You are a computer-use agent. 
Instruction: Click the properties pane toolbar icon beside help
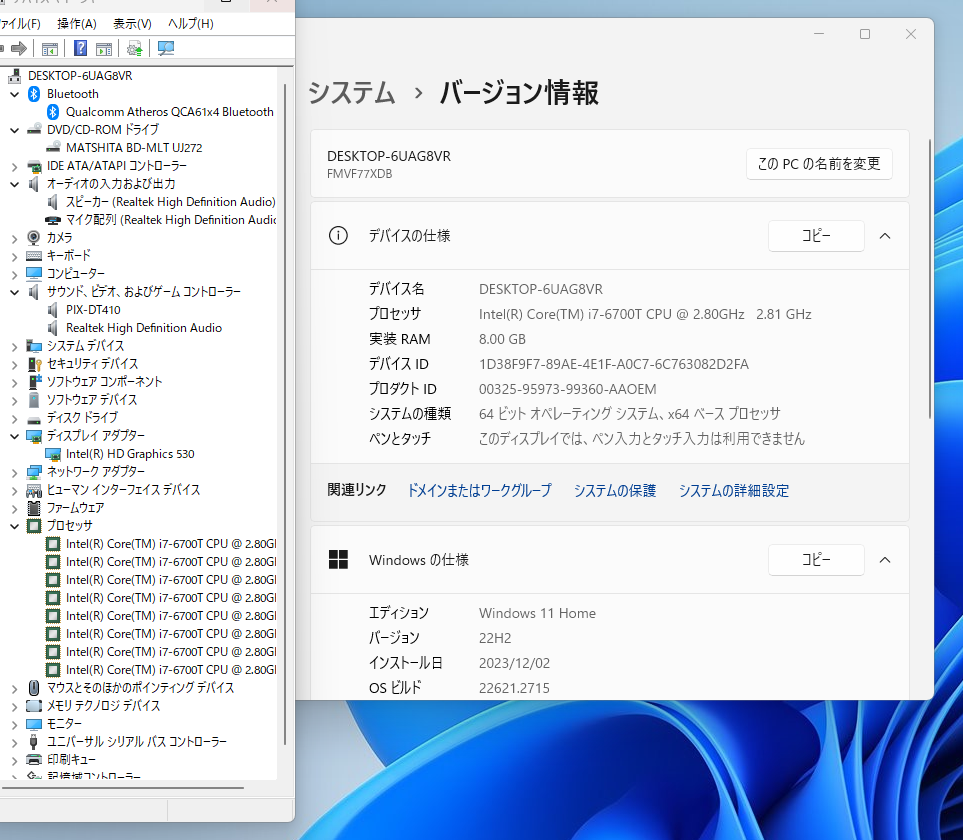[x=104, y=49]
